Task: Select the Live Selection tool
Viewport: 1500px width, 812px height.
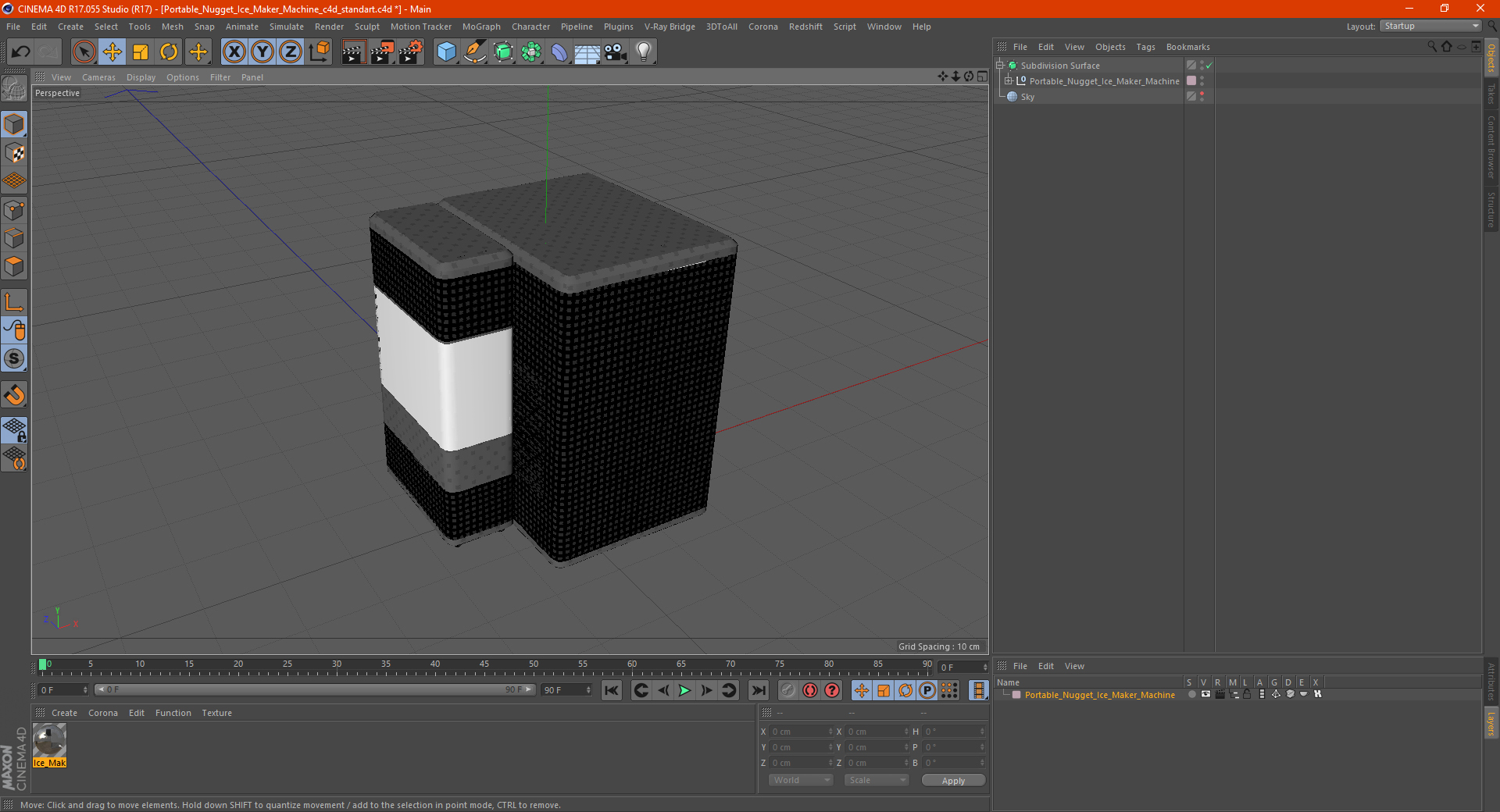Action: [84, 52]
